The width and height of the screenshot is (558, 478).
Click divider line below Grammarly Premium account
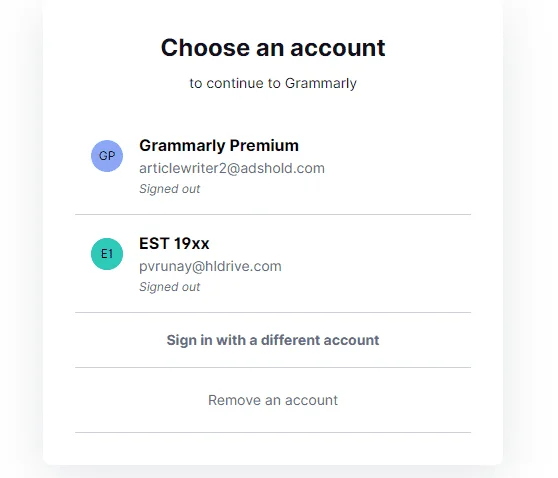coord(273,214)
